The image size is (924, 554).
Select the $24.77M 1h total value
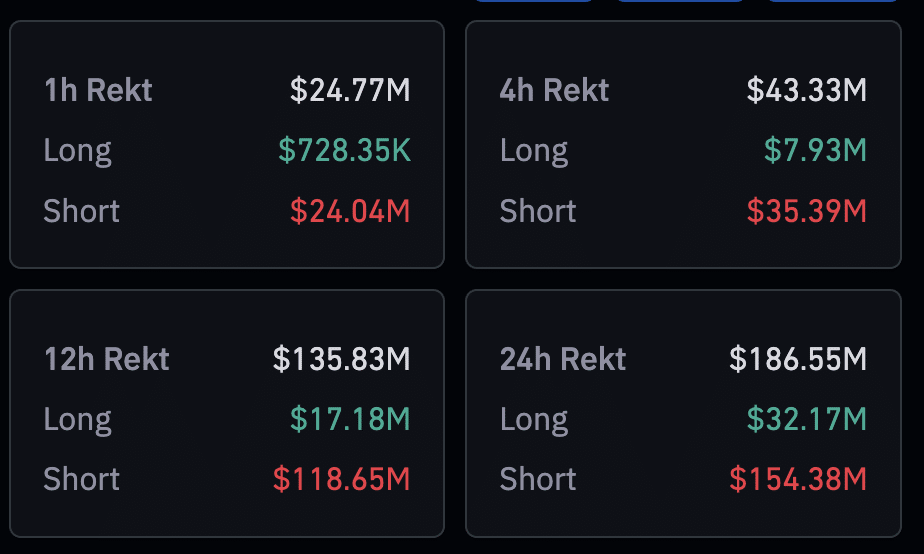[x=350, y=90]
